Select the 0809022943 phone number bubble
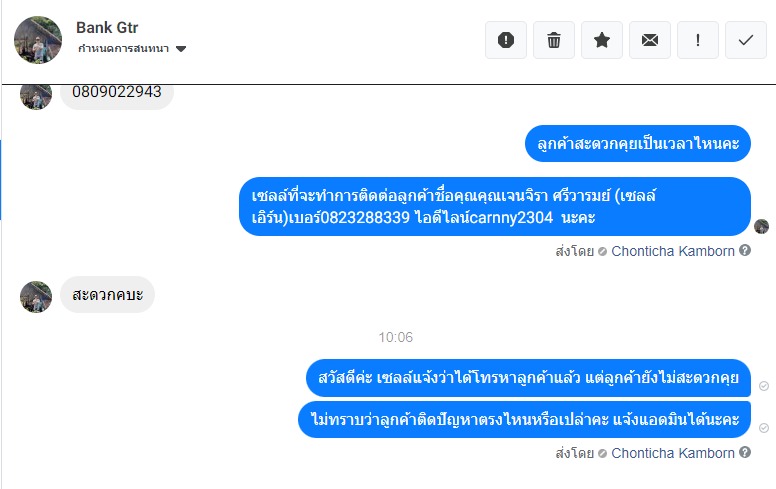776x489 pixels. tap(117, 92)
